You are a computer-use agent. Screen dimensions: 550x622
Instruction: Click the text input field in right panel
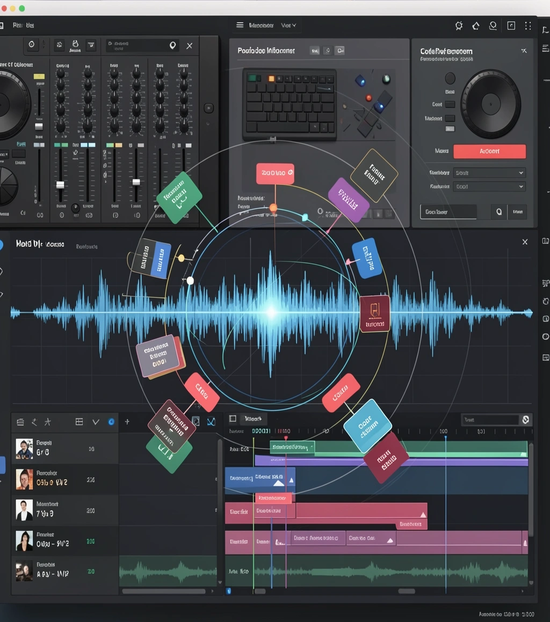[x=448, y=212]
